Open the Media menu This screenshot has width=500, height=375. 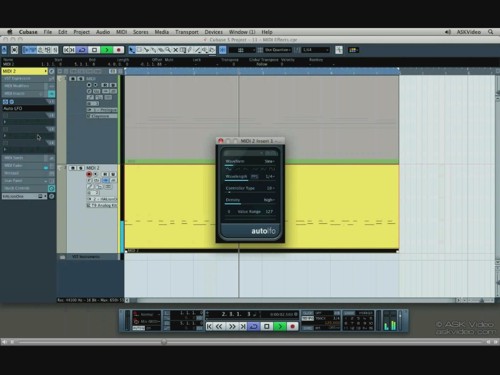162,32
